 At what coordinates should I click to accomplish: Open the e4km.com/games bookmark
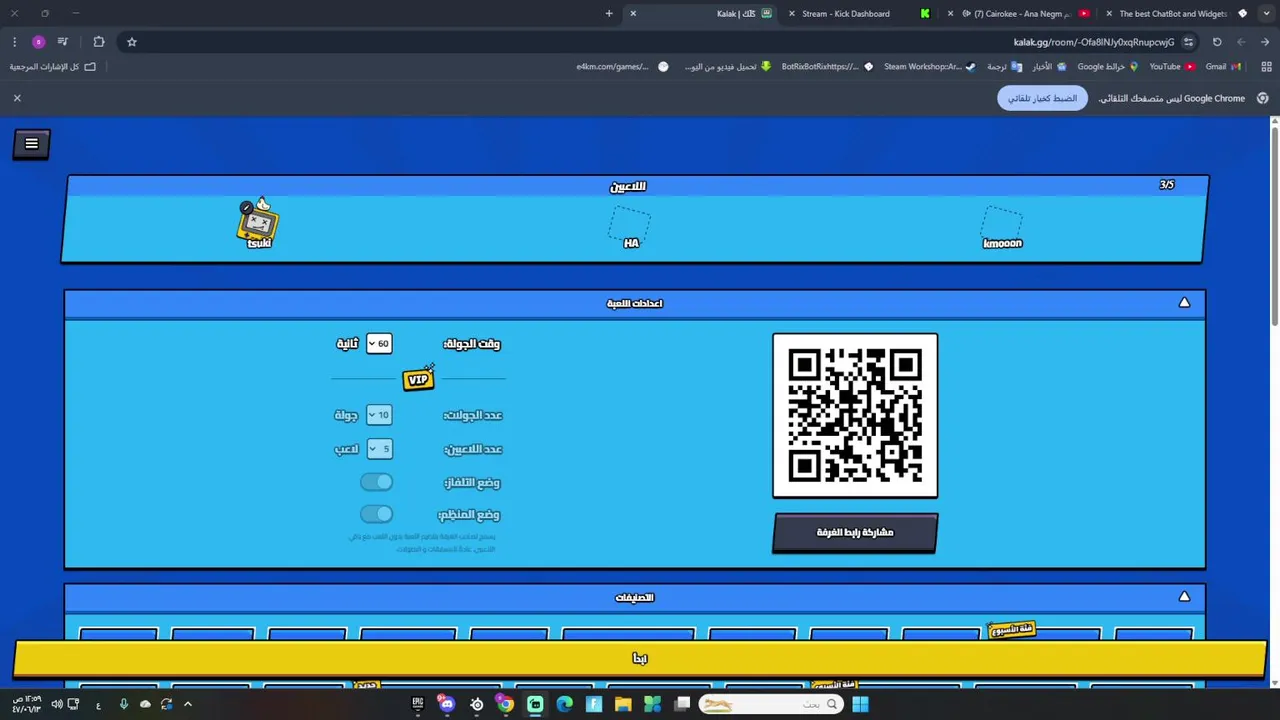click(x=622, y=67)
